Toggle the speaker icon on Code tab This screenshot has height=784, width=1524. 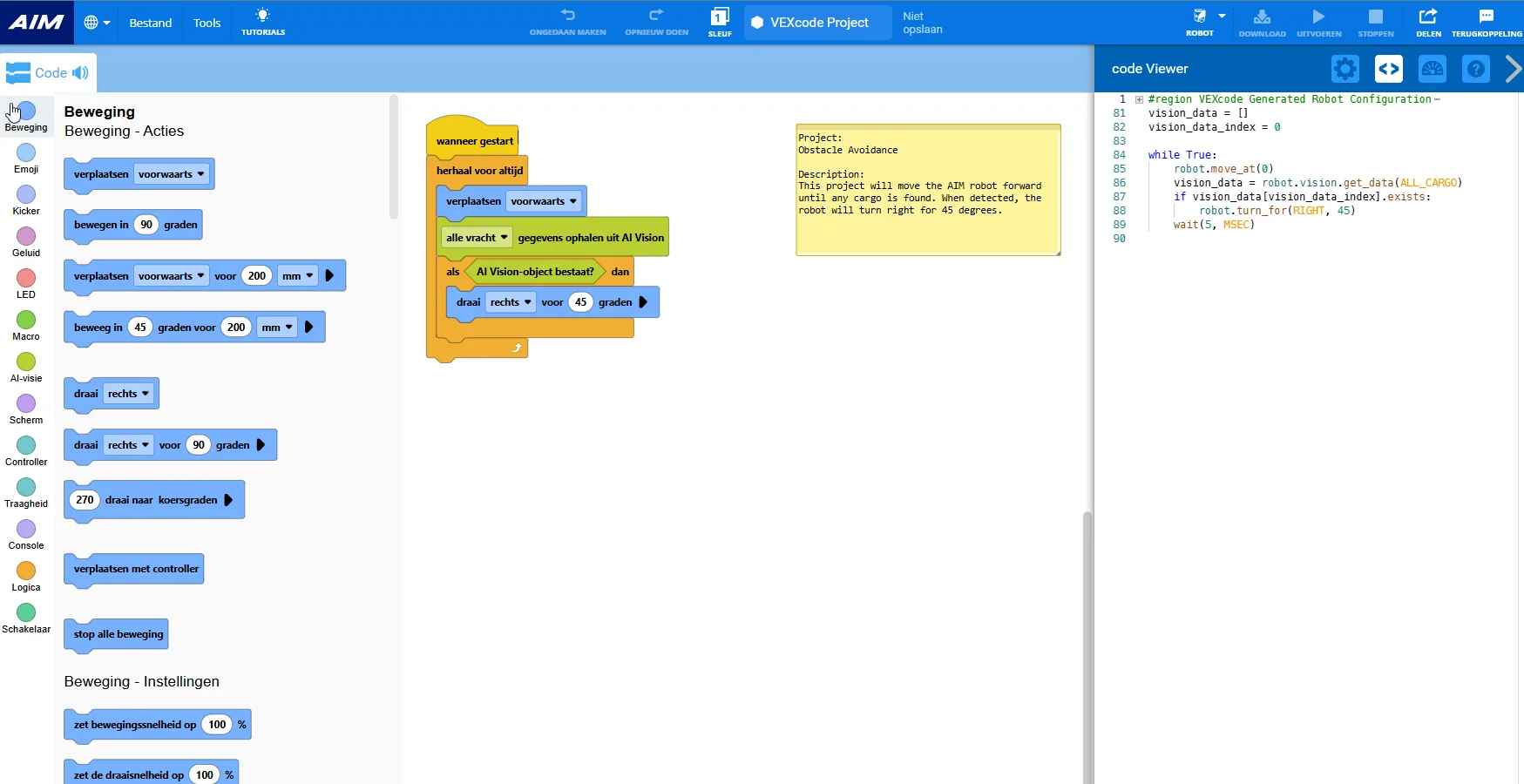pyautogui.click(x=80, y=73)
